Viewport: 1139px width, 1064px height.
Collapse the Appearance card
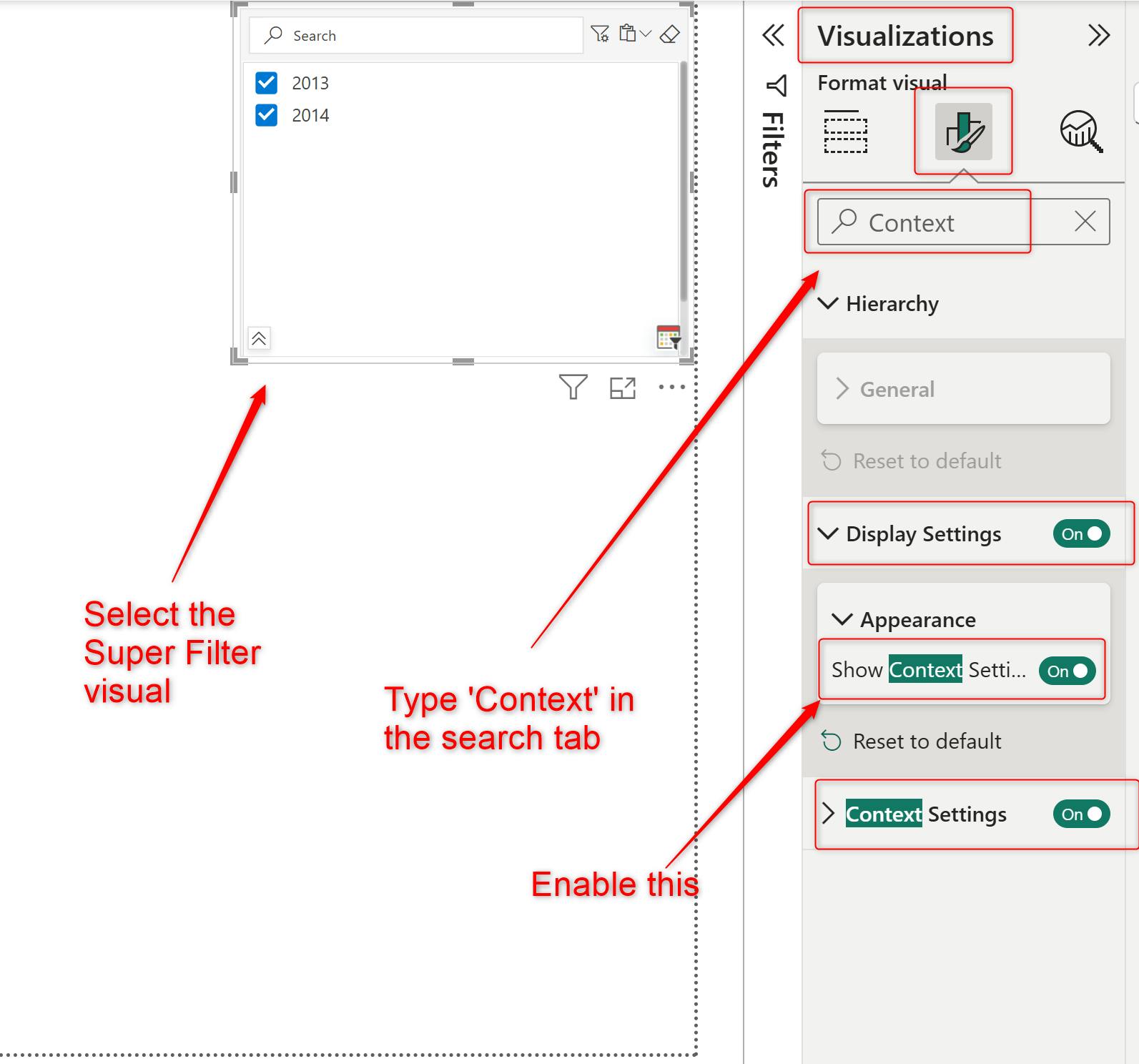coord(842,619)
